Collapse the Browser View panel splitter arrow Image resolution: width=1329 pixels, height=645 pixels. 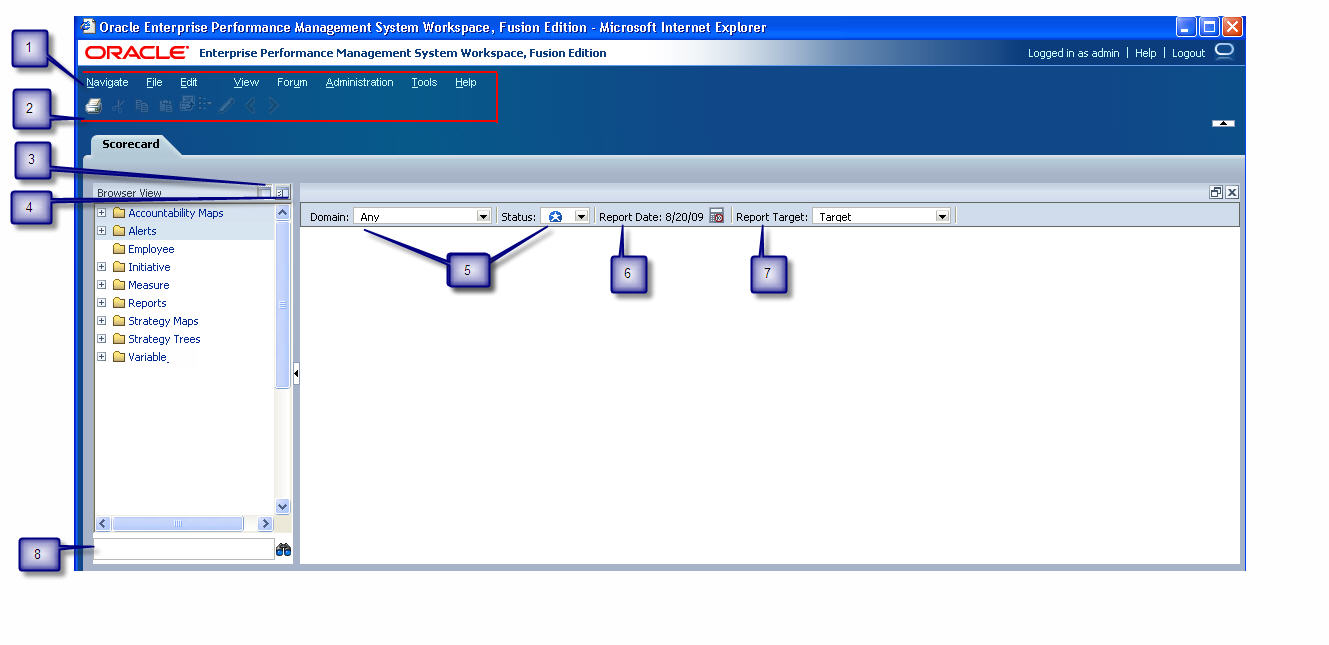(296, 374)
